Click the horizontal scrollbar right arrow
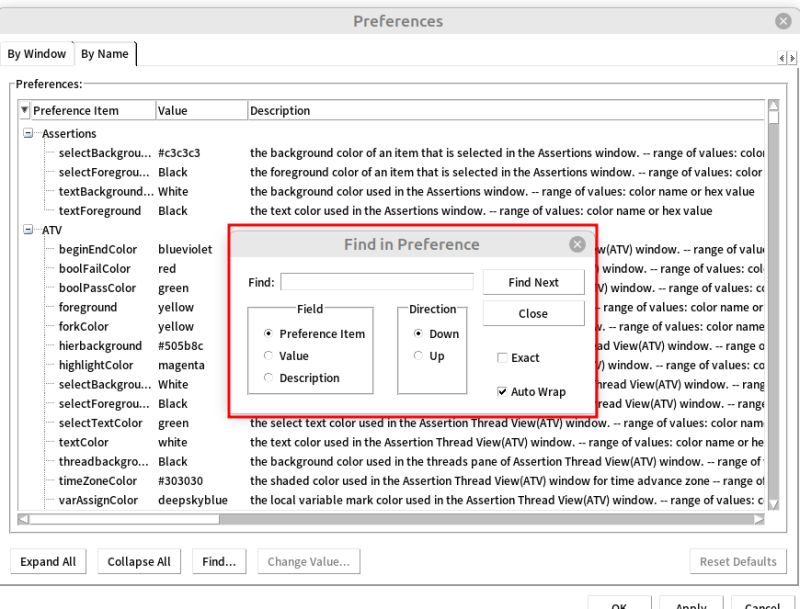Viewport: 800px width, 609px height. click(x=759, y=519)
